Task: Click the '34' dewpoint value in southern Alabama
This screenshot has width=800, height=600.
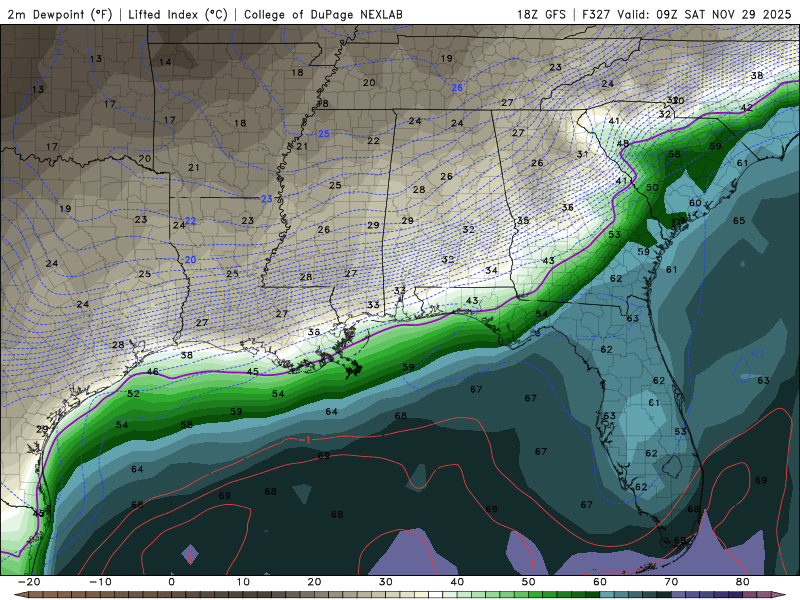Action: (491, 270)
